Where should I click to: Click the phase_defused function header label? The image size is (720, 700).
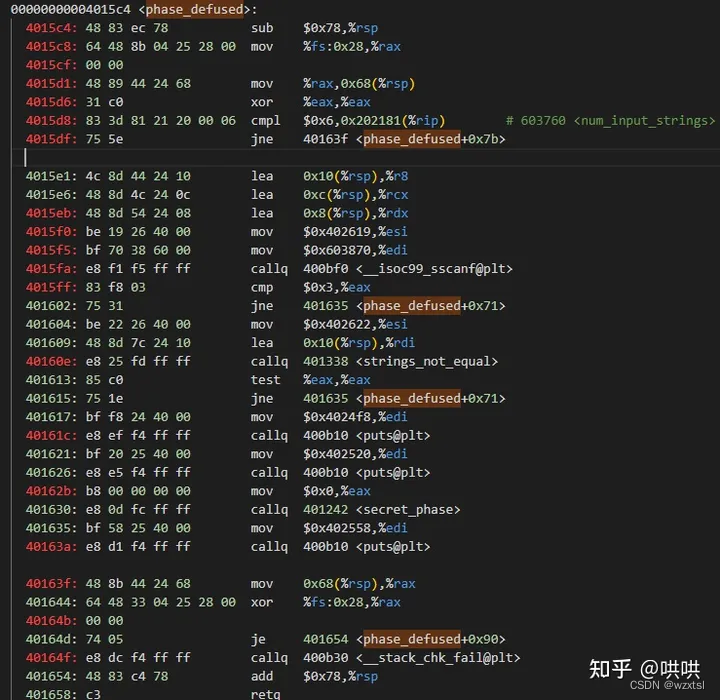pyautogui.click(x=197, y=9)
